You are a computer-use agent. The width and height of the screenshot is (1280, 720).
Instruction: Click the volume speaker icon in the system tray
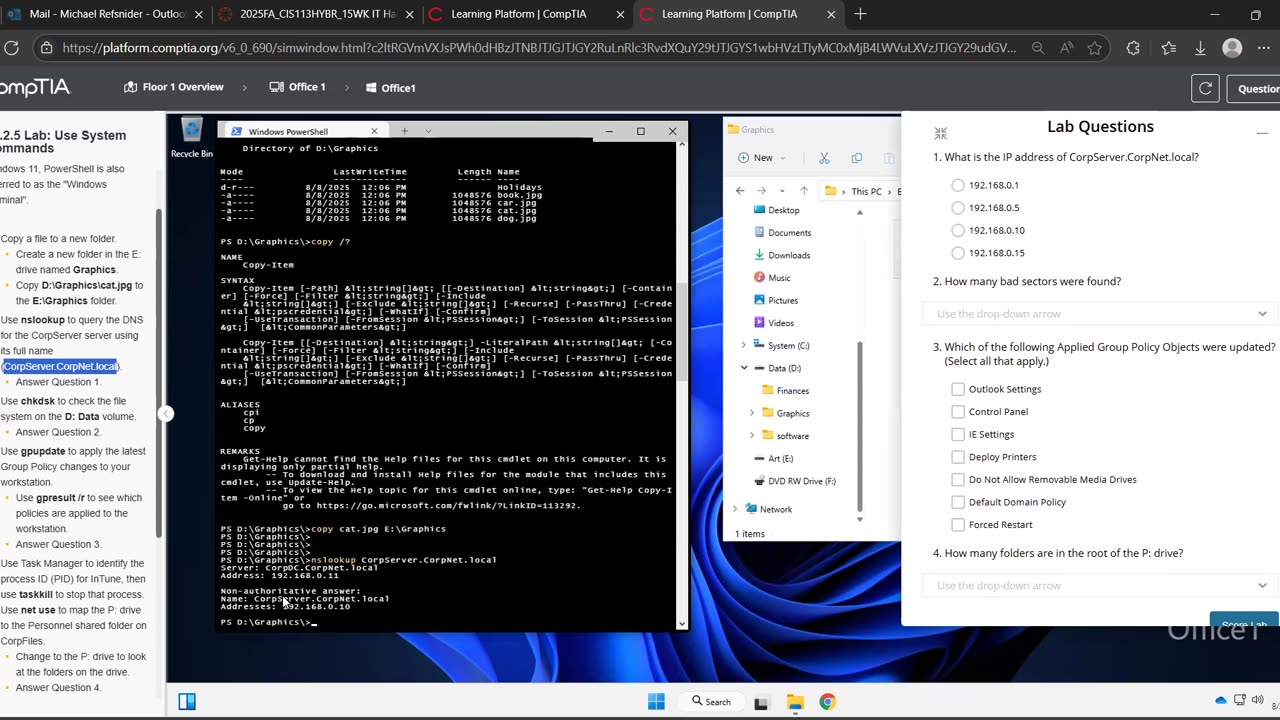coord(1258,700)
